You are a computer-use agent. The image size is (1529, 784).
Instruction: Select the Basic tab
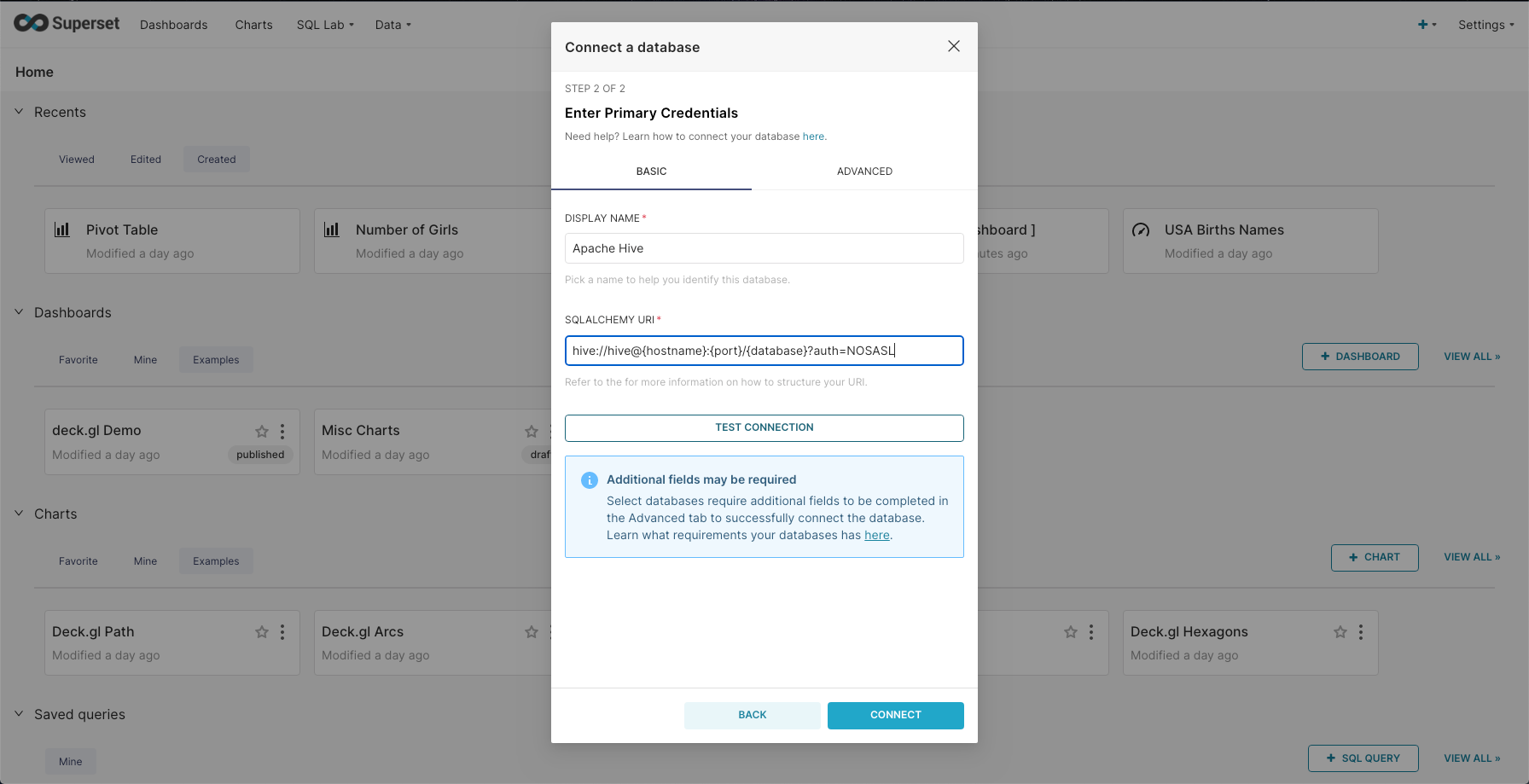pyautogui.click(x=651, y=171)
